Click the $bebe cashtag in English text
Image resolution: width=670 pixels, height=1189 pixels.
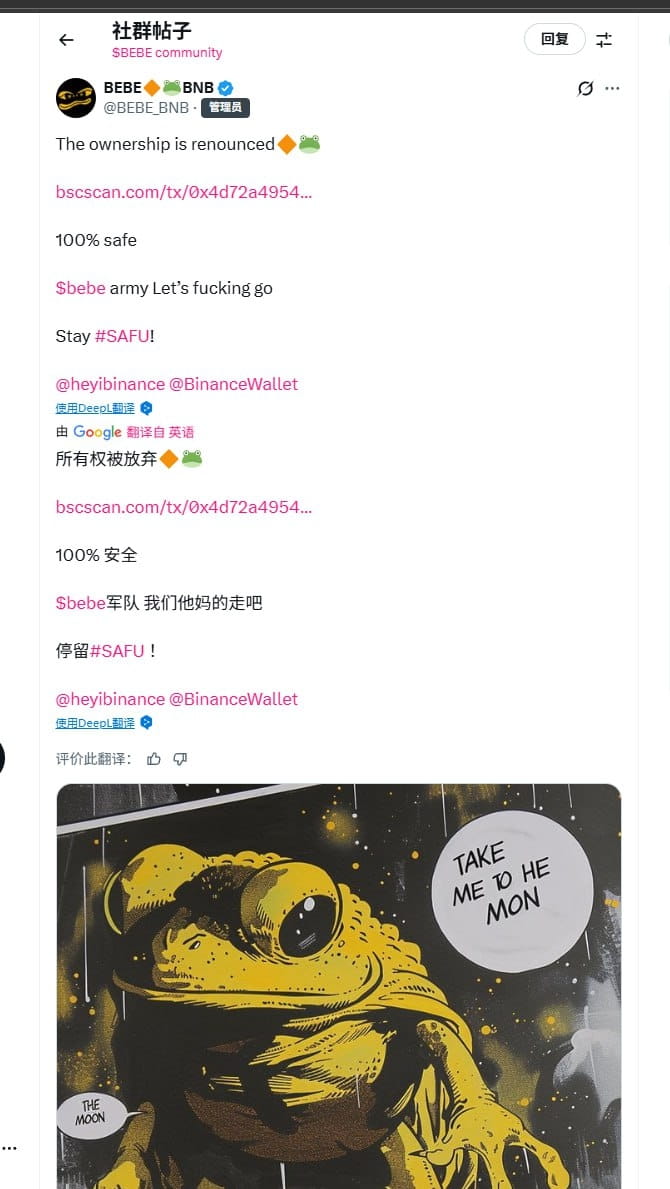pyautogui.click(x=80, y=288)
